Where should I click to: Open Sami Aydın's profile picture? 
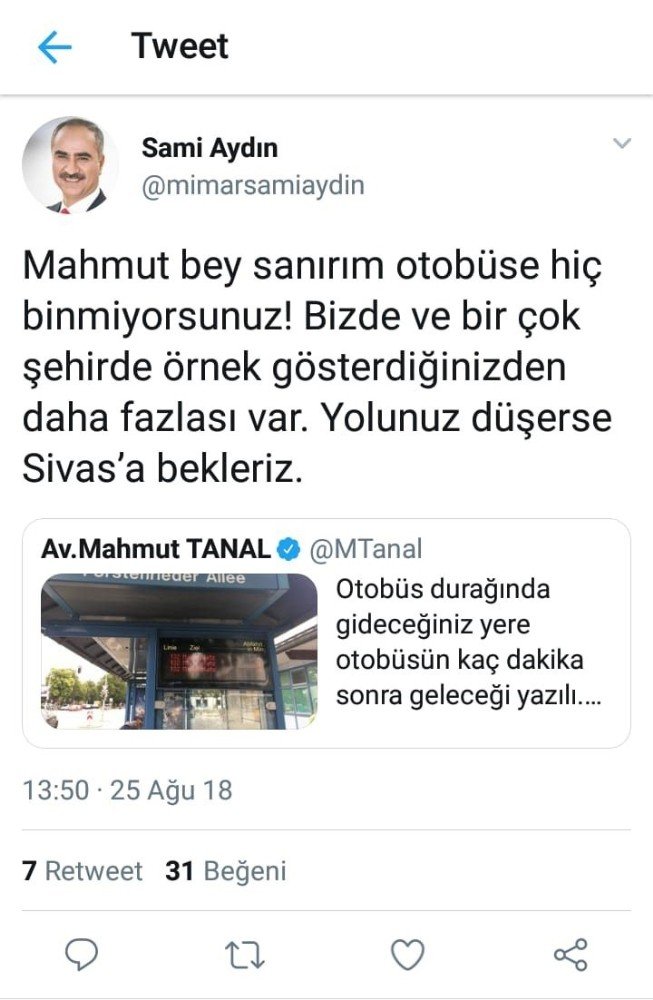pyautogui.click(x=70, y=165)
